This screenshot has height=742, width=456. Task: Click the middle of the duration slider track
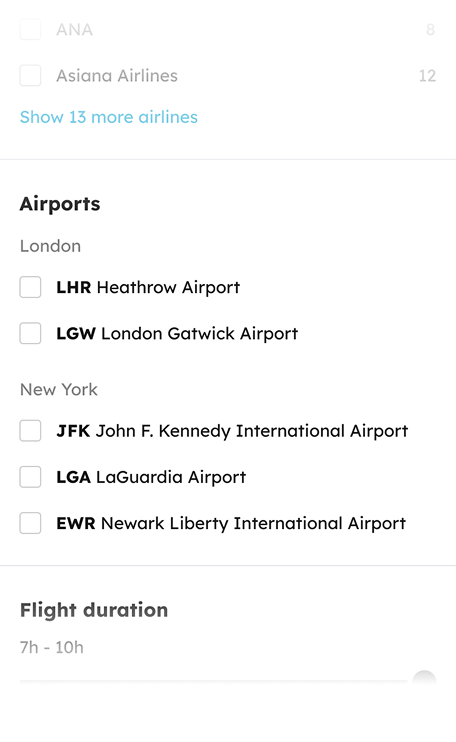point(214,681)
